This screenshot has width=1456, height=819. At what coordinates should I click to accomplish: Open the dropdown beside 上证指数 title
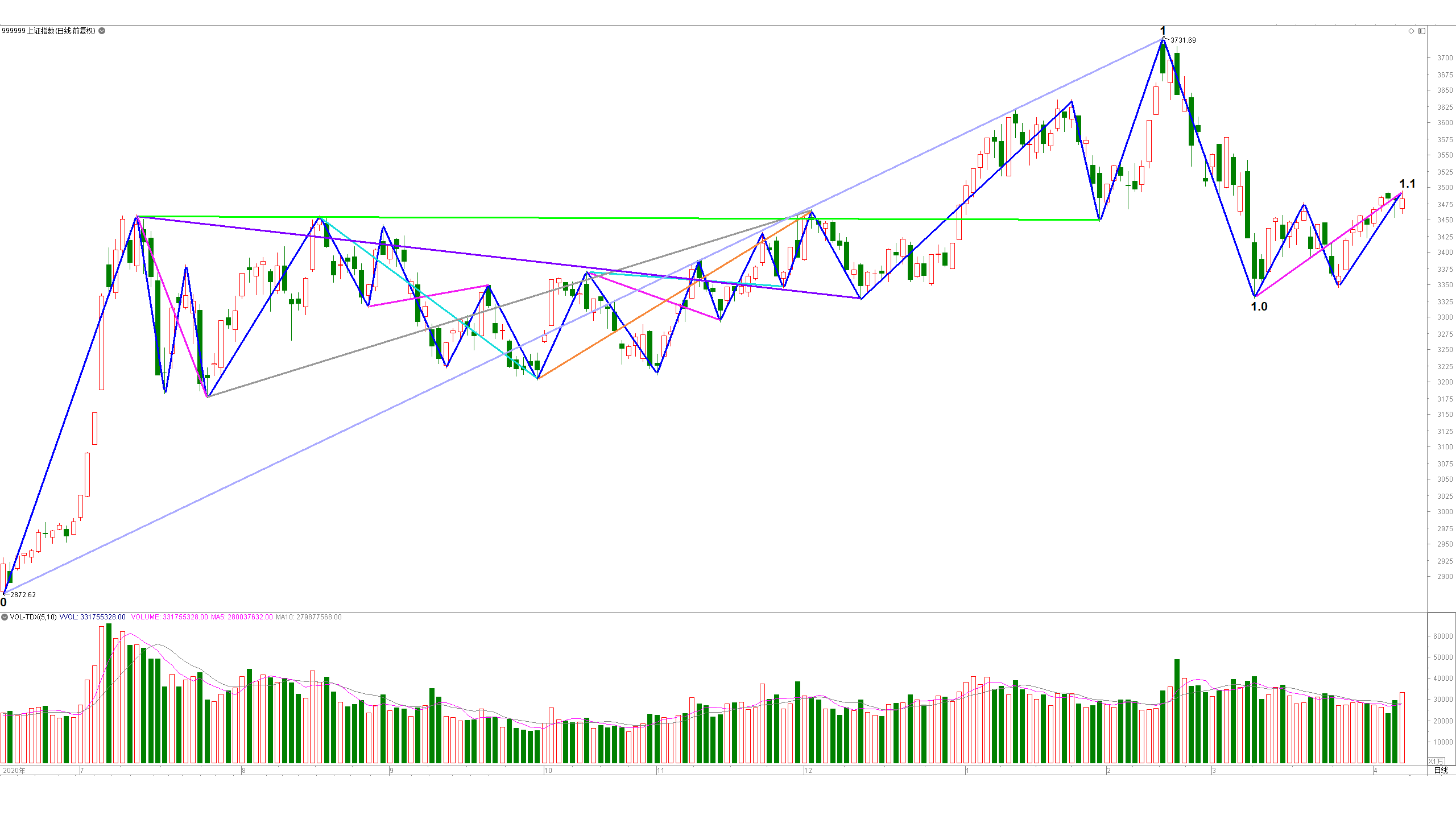tap(102, 31)
